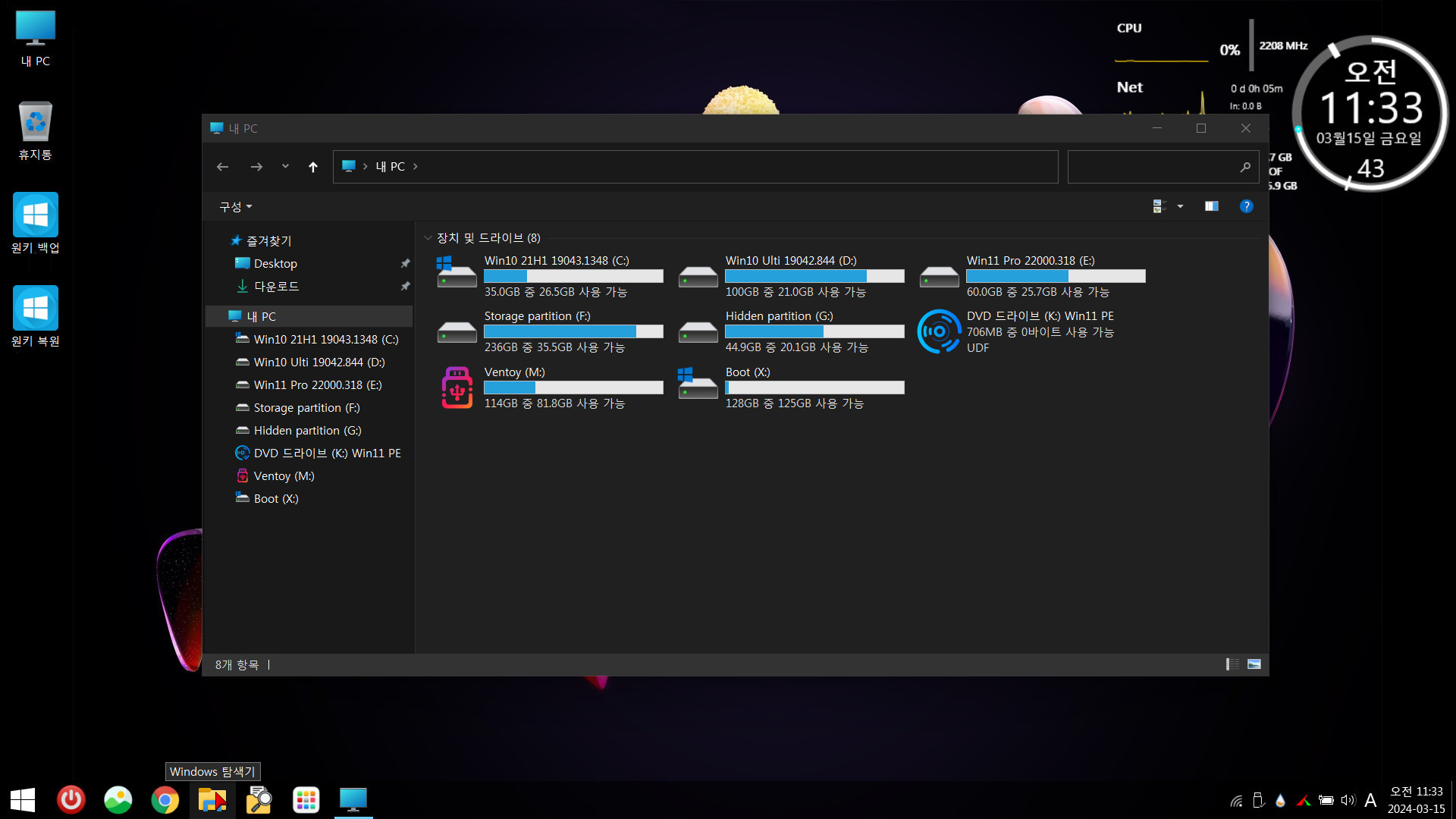Select DVD 드라이브 (K:) in navigation pane

(x=327, y=453)
